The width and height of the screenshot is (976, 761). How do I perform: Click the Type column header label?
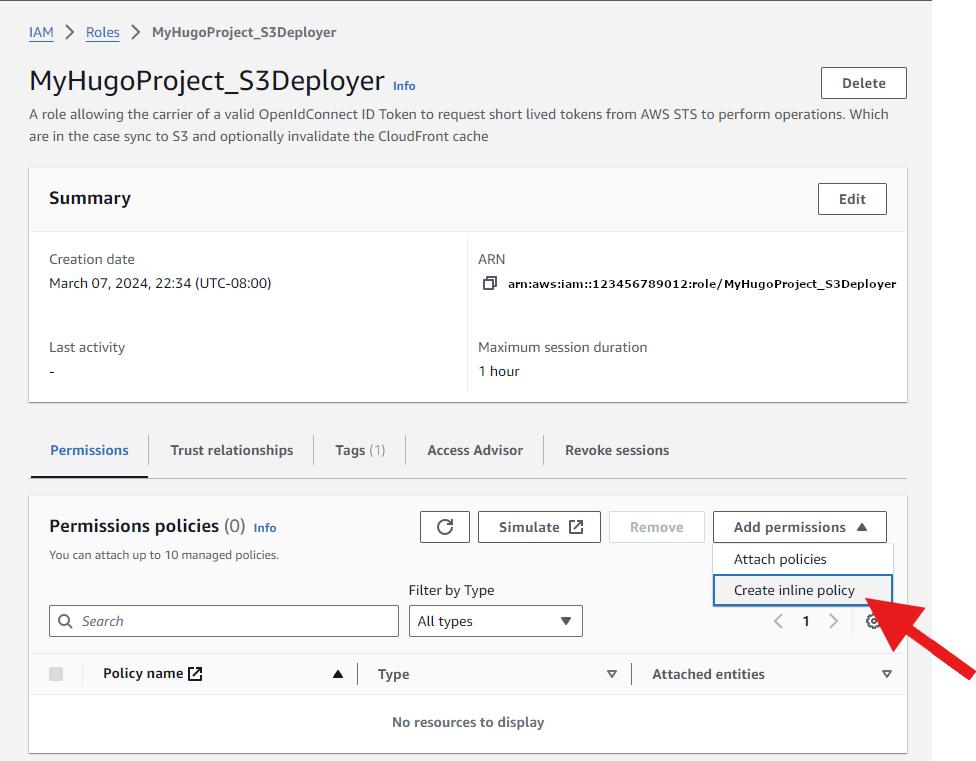tap(393, 674)
